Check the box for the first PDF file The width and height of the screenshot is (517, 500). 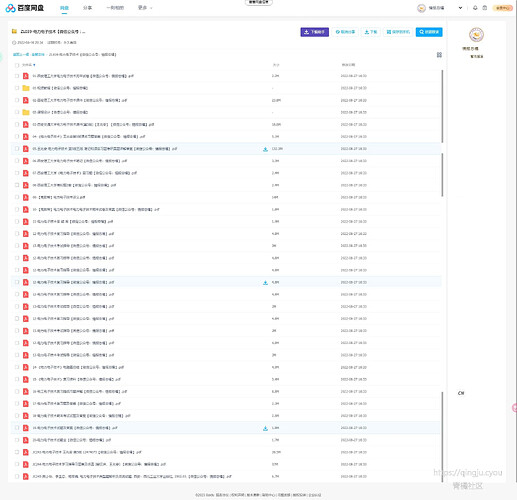[17, 76]
